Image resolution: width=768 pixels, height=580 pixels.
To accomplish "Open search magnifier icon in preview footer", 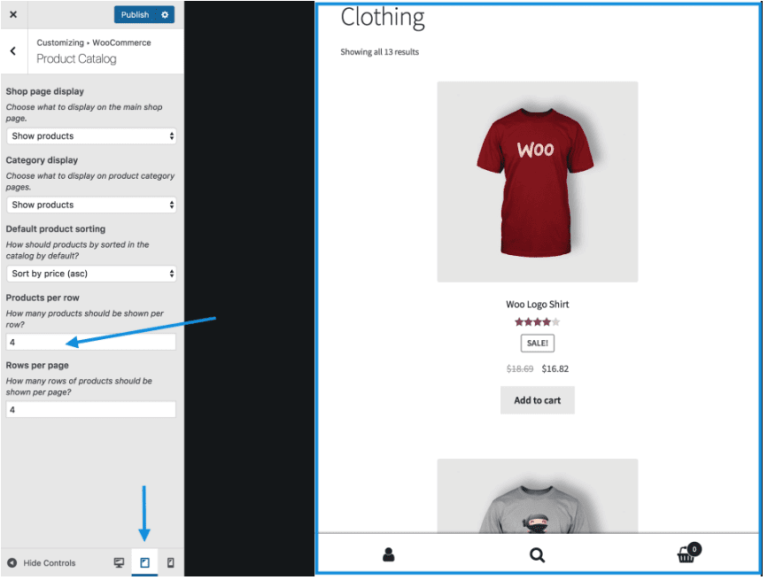I will [537, 555].
